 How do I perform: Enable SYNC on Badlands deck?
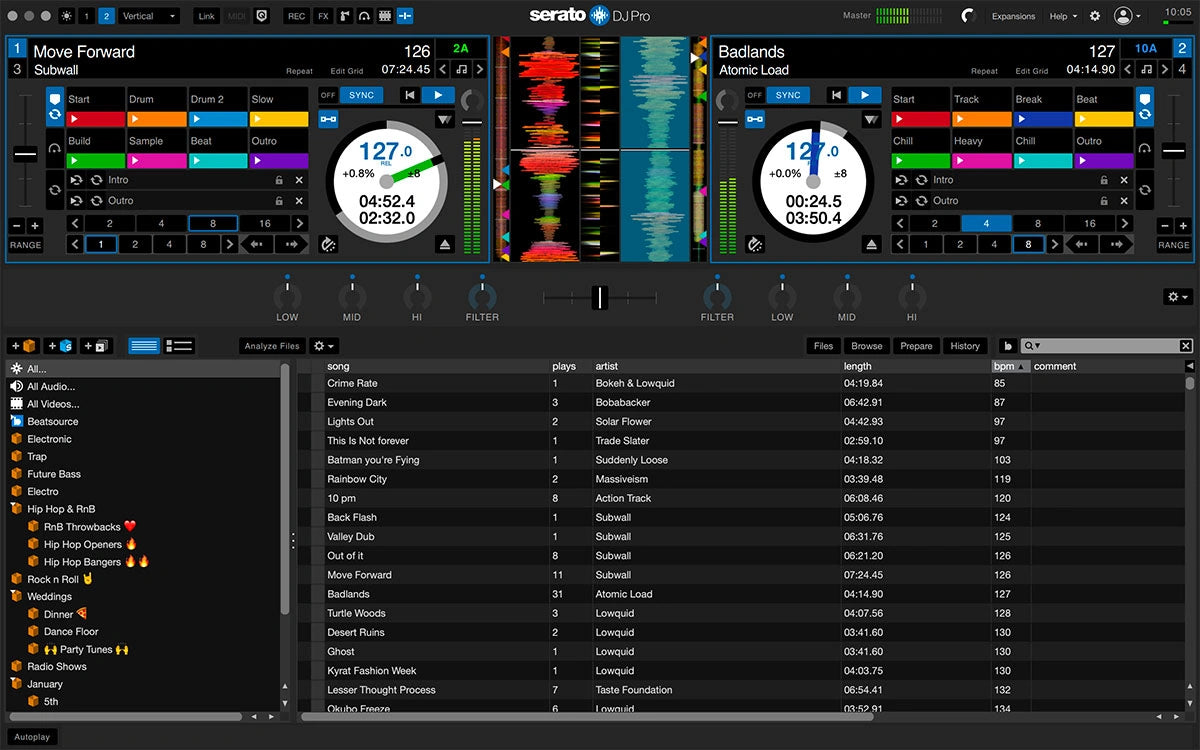tap(788, 95)
